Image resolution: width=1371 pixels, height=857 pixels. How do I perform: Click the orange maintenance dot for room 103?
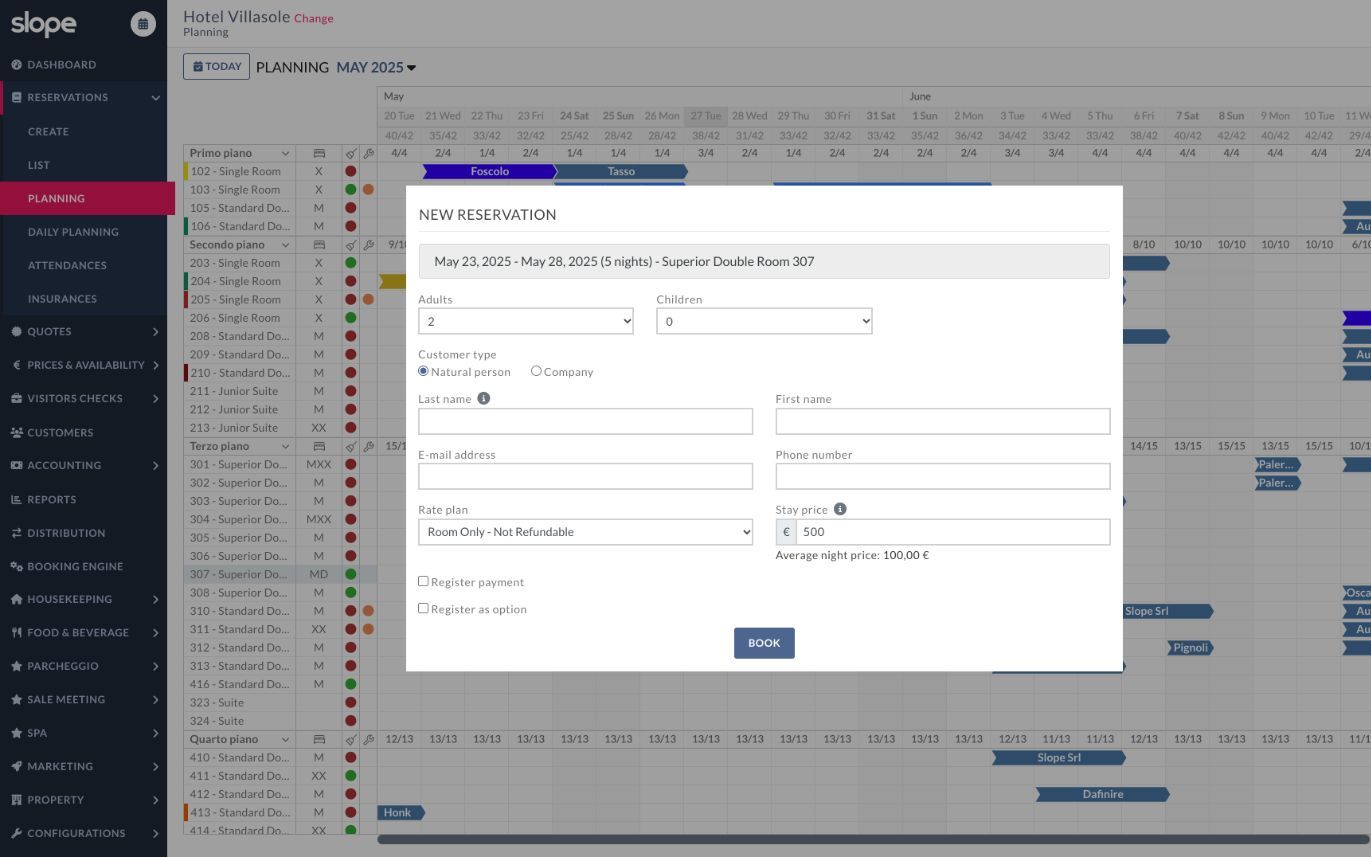(368, 190)
